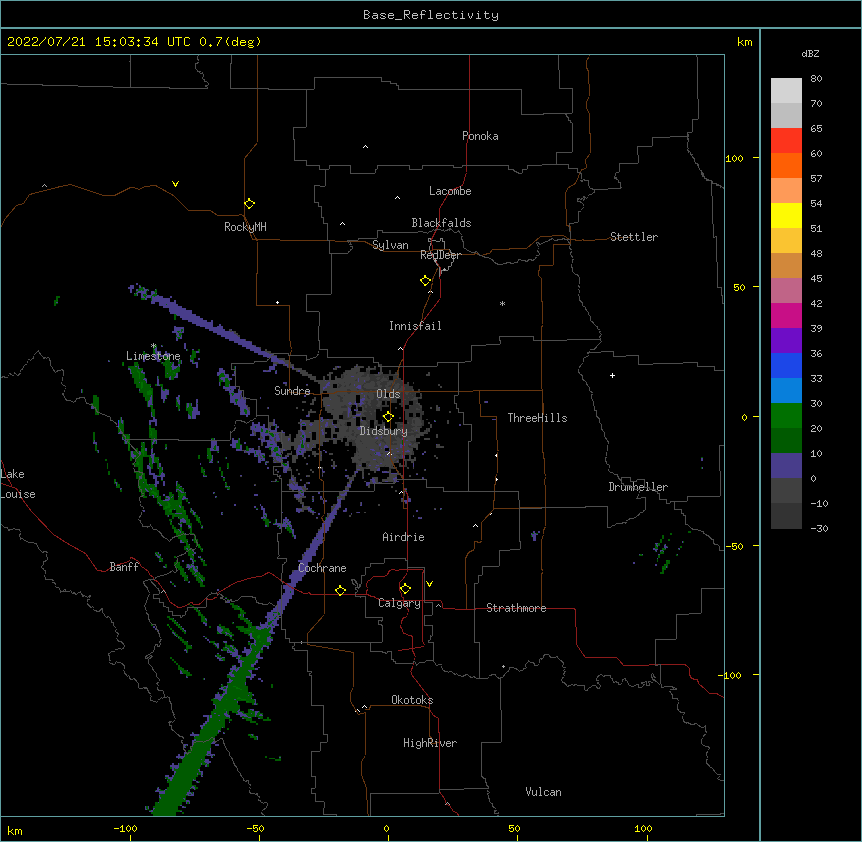This screenshot has height=842, width=862.
Task: Click the Sundre town label
Action: click(292, 391)
